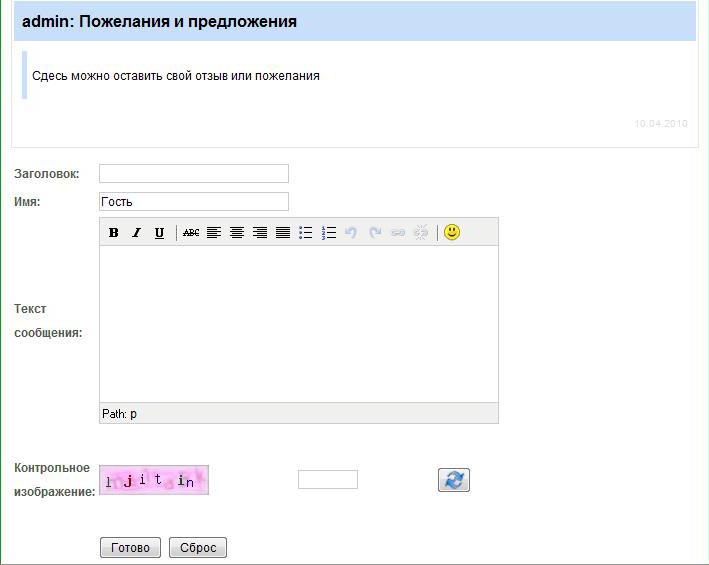Screen dimensions: 709x565
Task: Toggle underline formatting
Action: pyautogui.click(x=159, y=233)
